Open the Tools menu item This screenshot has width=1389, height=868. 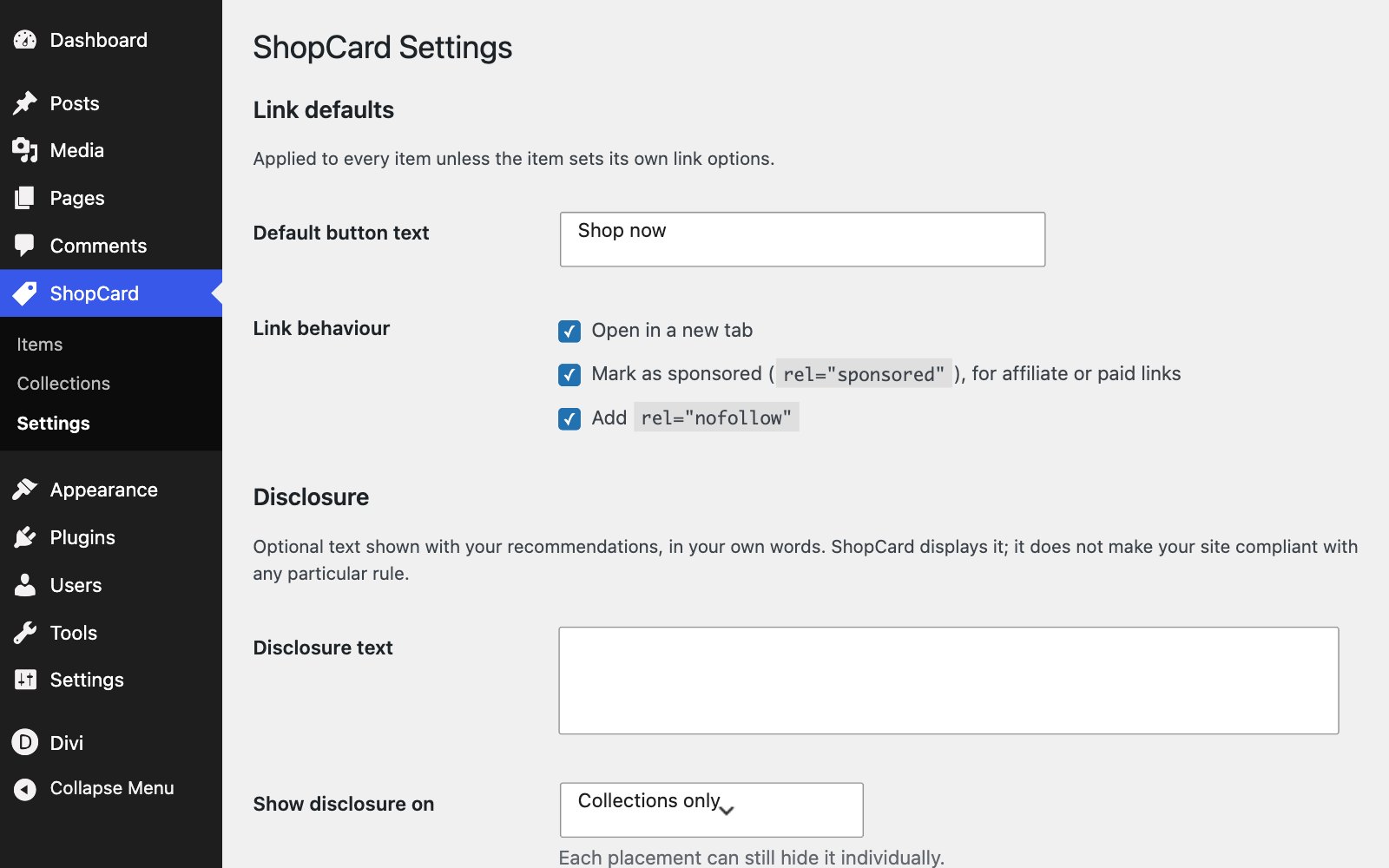(x=111, y=633)
